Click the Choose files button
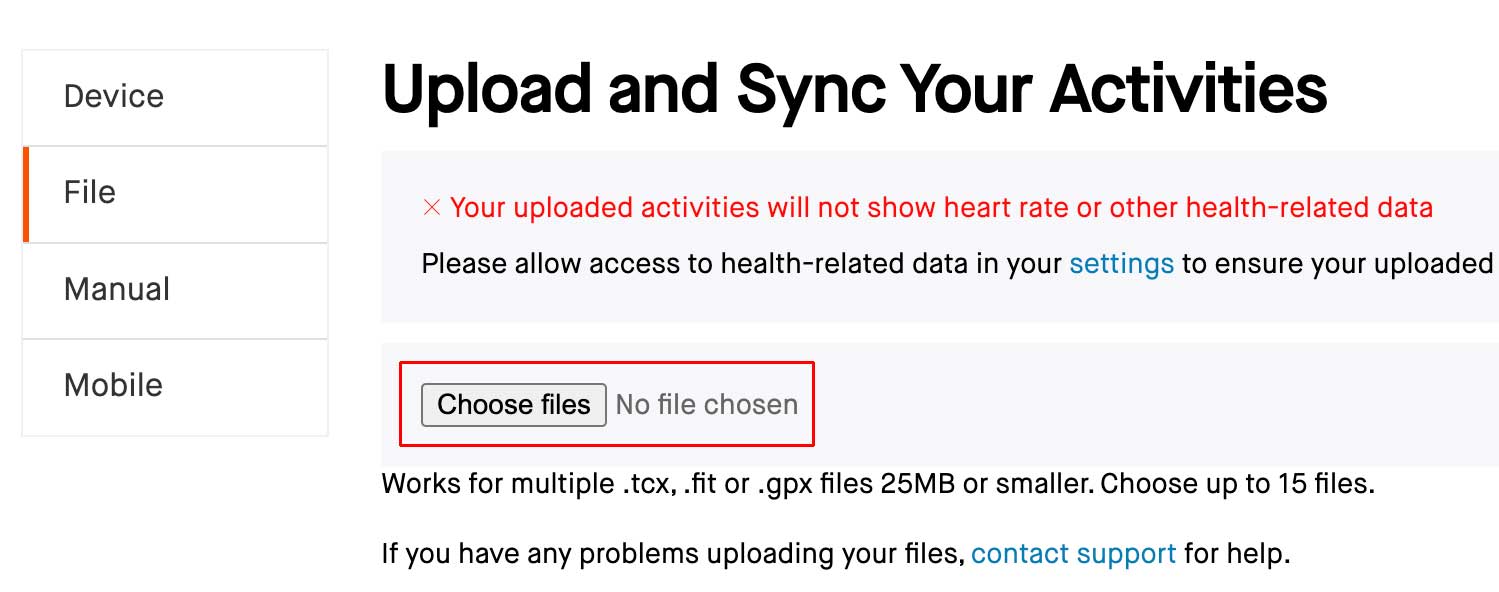 click(514, 405)
